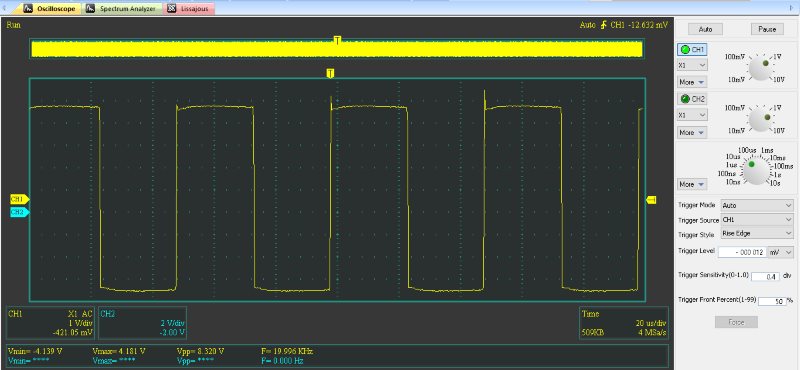
Task: Toggle the CH1 channel enable button
Action: 692,50
